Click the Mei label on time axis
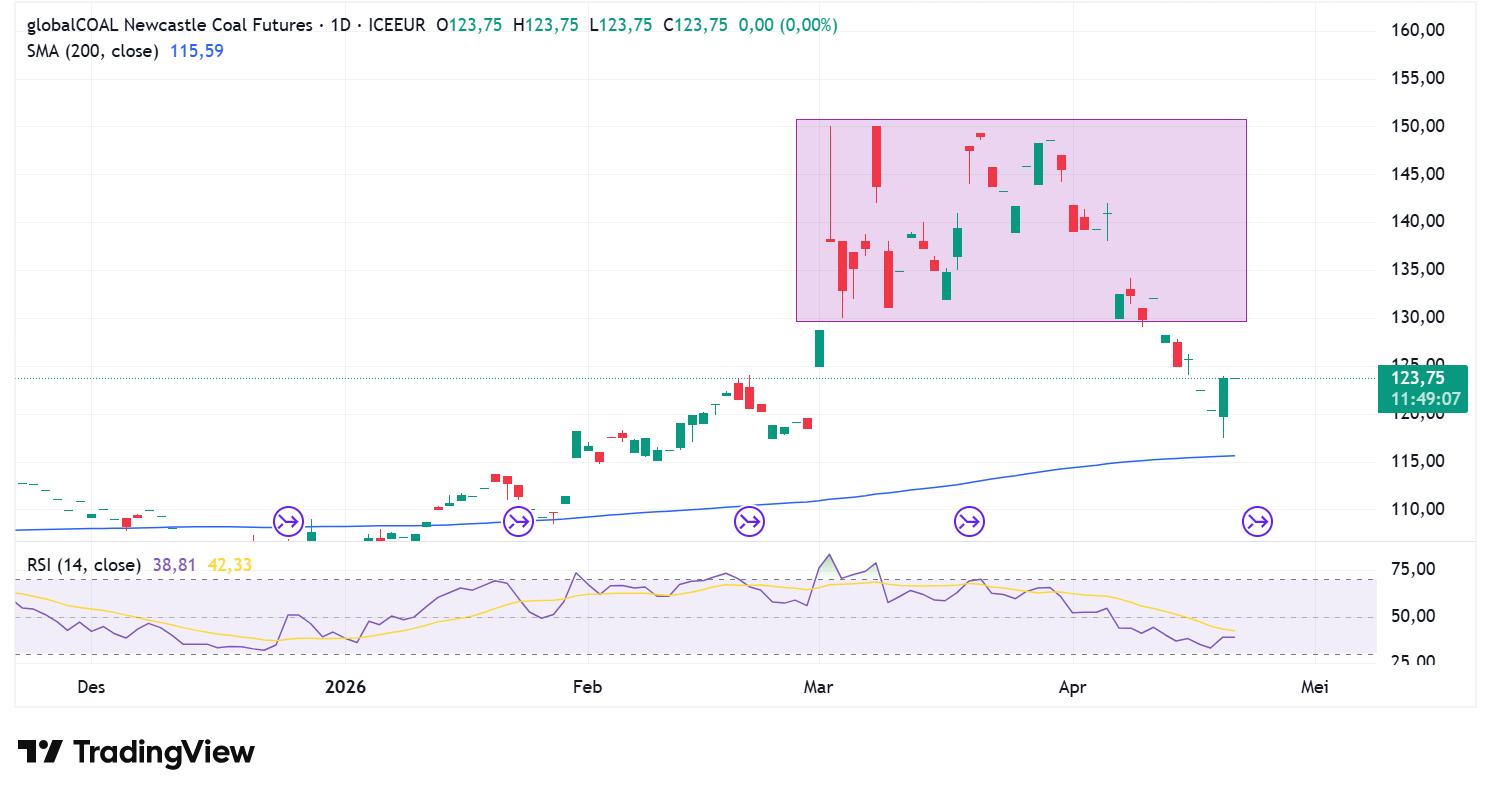The height and width of the screenshot is (797, 1491). pyautogui.click(x=1315, y=687)
